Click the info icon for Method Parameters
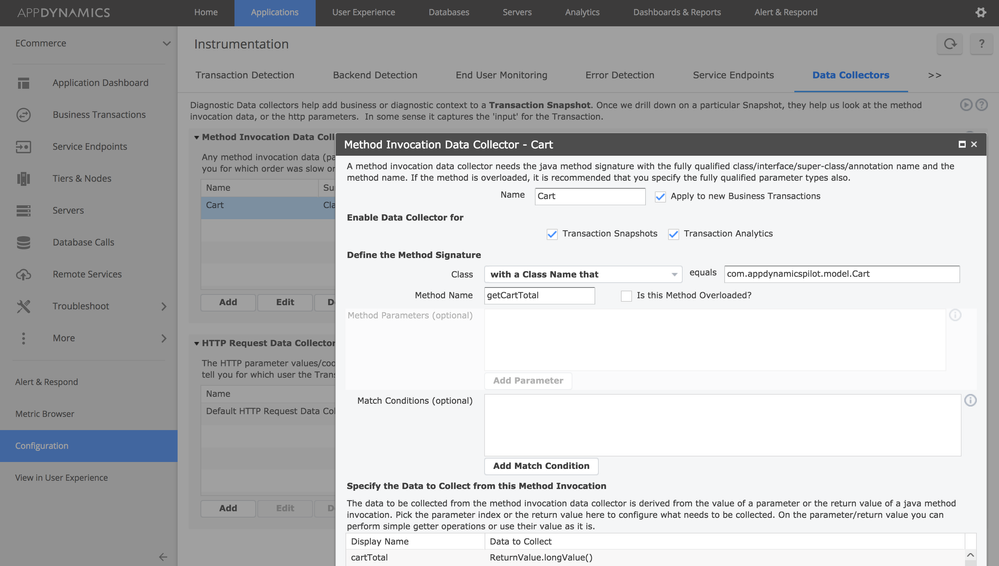The image size is (999, 566). pyautogui.click(x=955, y=315)
